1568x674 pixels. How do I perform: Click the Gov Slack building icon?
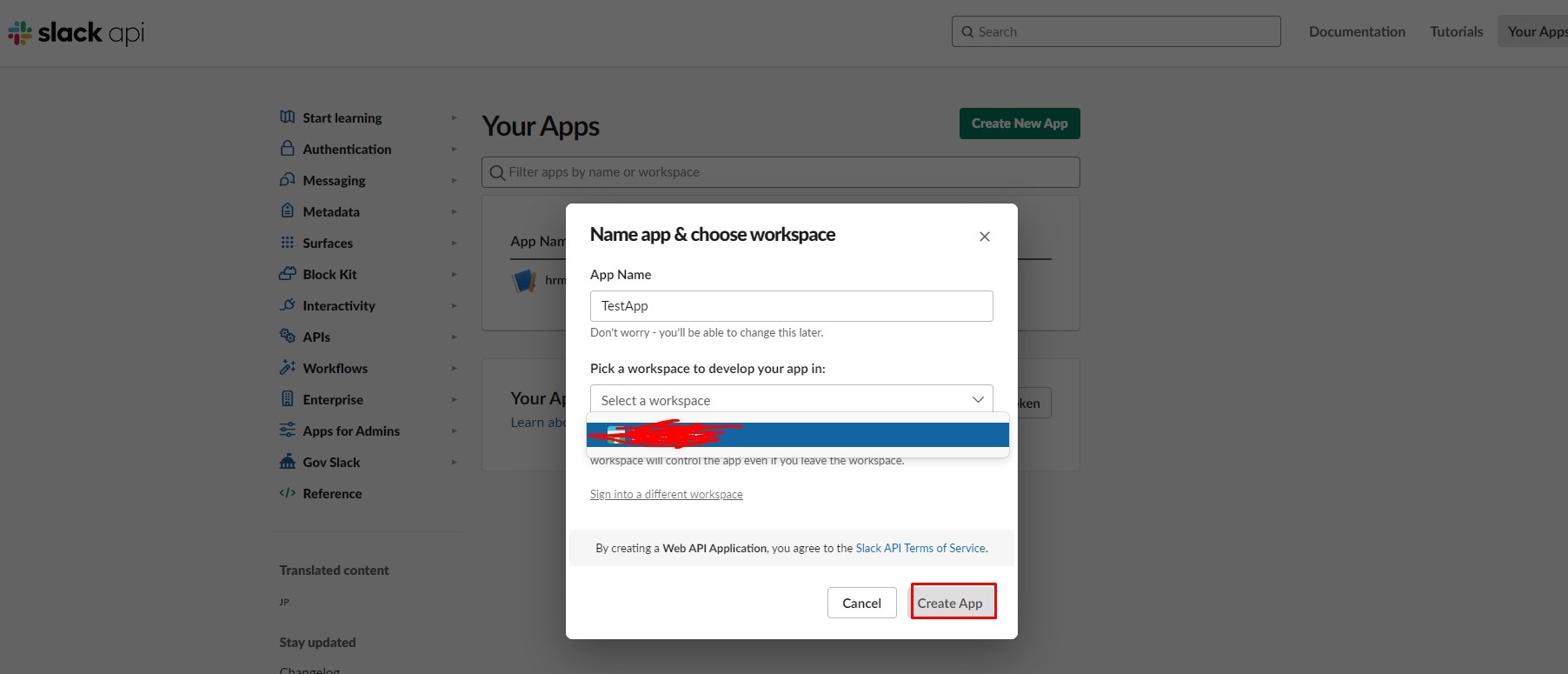click(x=288, y=462)
